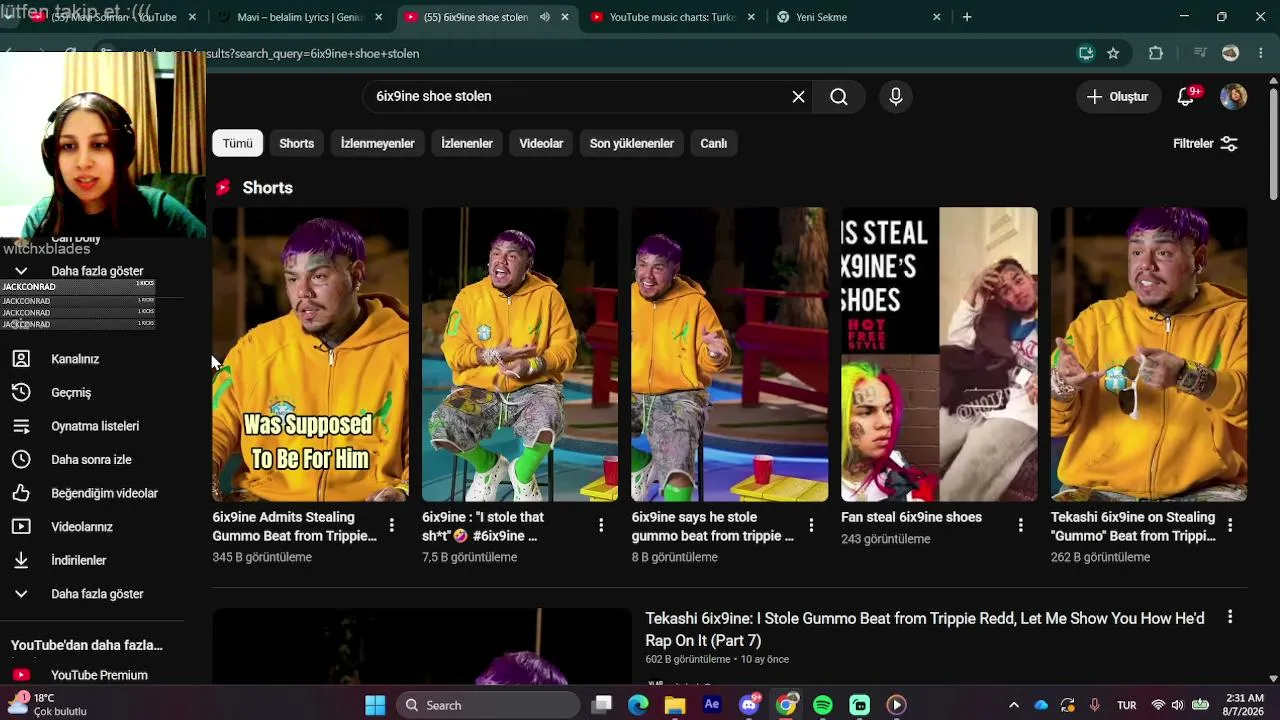Screen dimensions: 1280x720
Task: Play the 'Steal 6ix9ine's Shoes' short thumbnail
Action: pyautogui.click(x=939, y=354)
